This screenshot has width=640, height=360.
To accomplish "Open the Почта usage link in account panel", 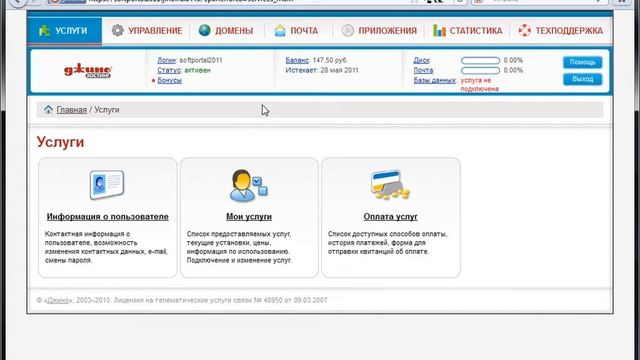I will tap(423, 70).
